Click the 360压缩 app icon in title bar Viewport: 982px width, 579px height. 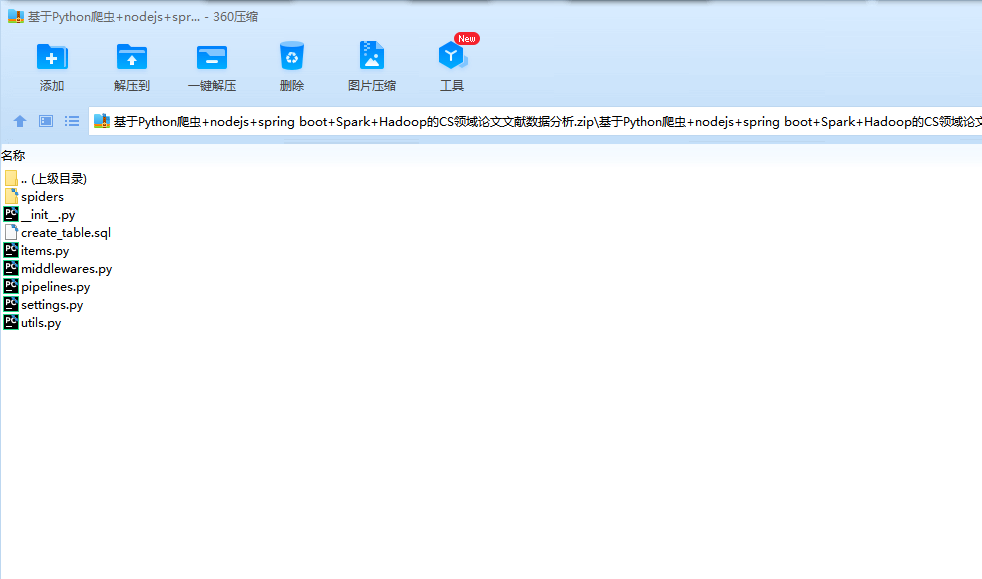coord(16,17)
